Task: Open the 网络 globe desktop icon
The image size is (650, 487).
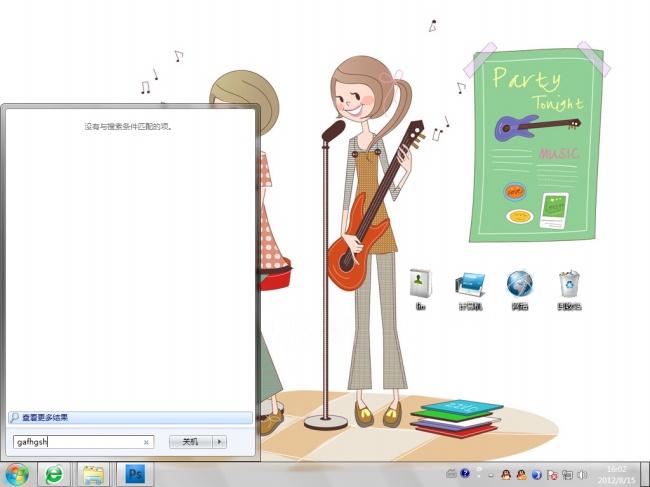Action: 520,289
